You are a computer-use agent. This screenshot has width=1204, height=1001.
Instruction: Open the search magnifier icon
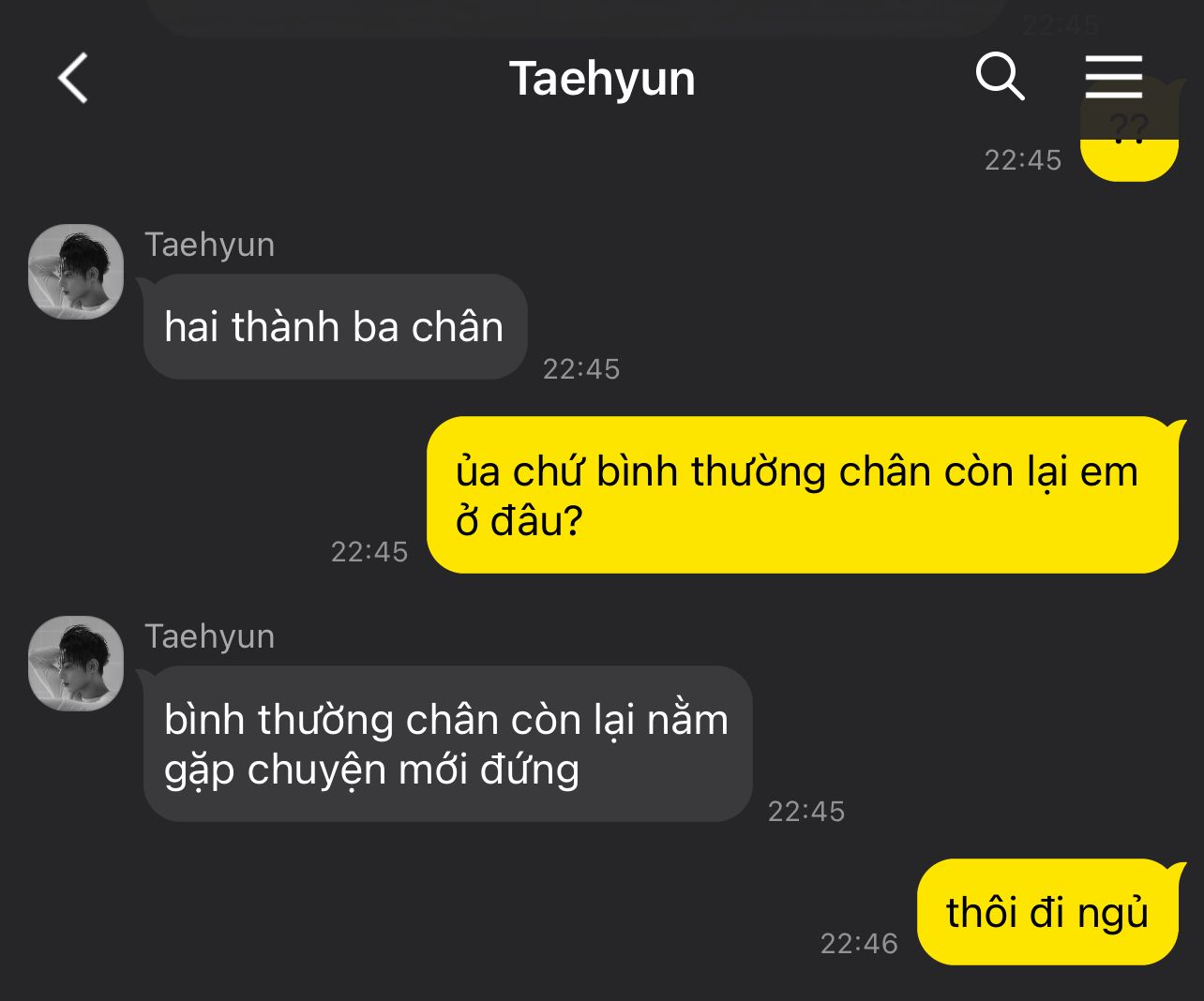(1000, 76)
